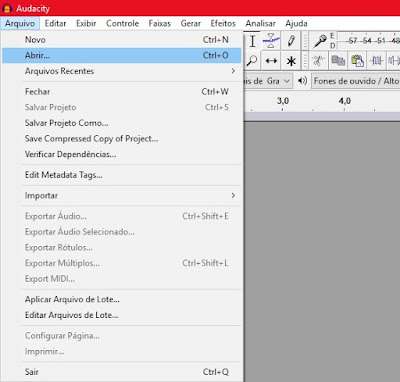Choose Imprimir... from the menu
This screenshot has height=382, width=400.
click(122, 351)
